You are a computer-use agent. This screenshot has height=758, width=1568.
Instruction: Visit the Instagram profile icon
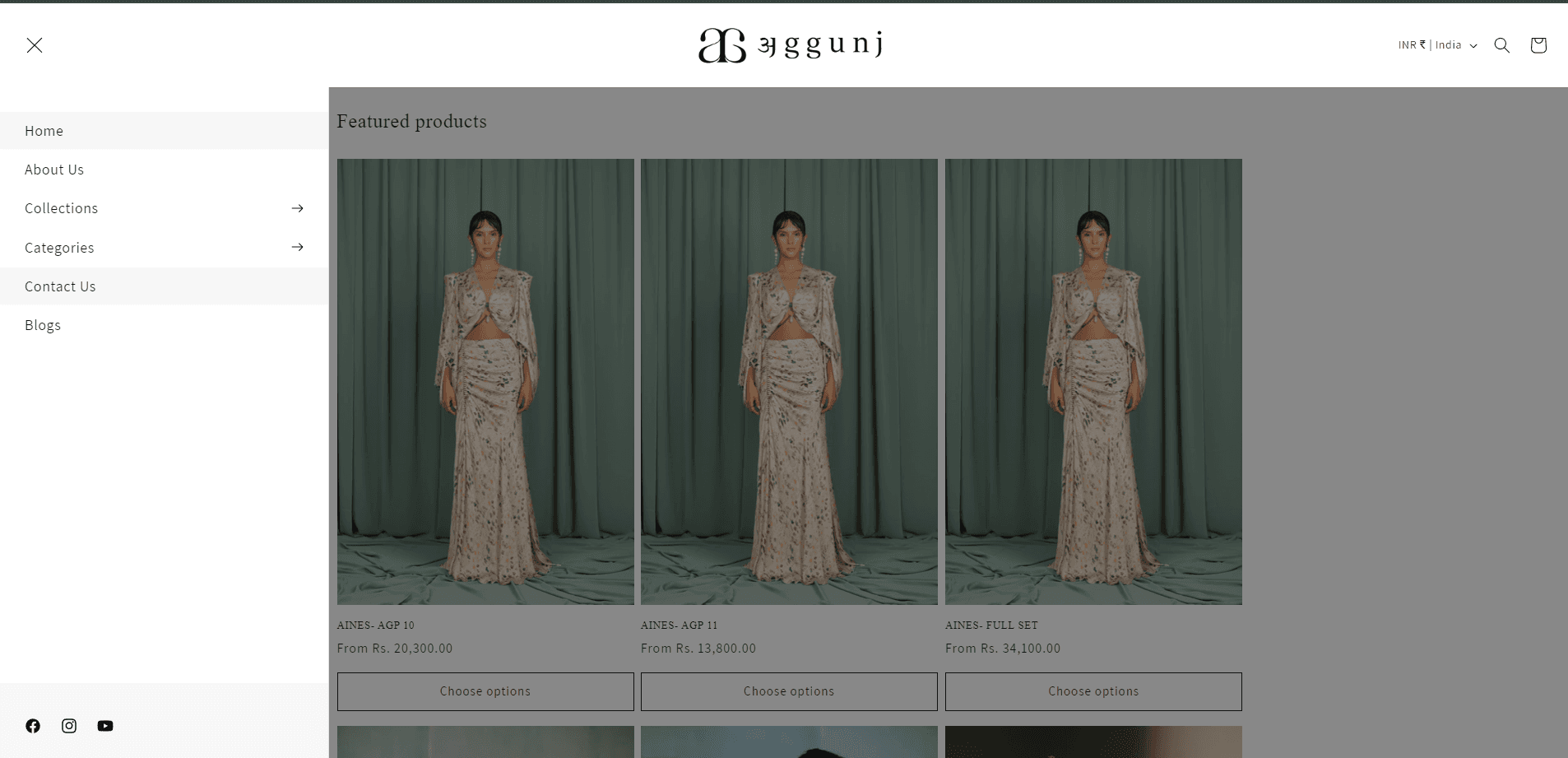[x=69, y=726]
